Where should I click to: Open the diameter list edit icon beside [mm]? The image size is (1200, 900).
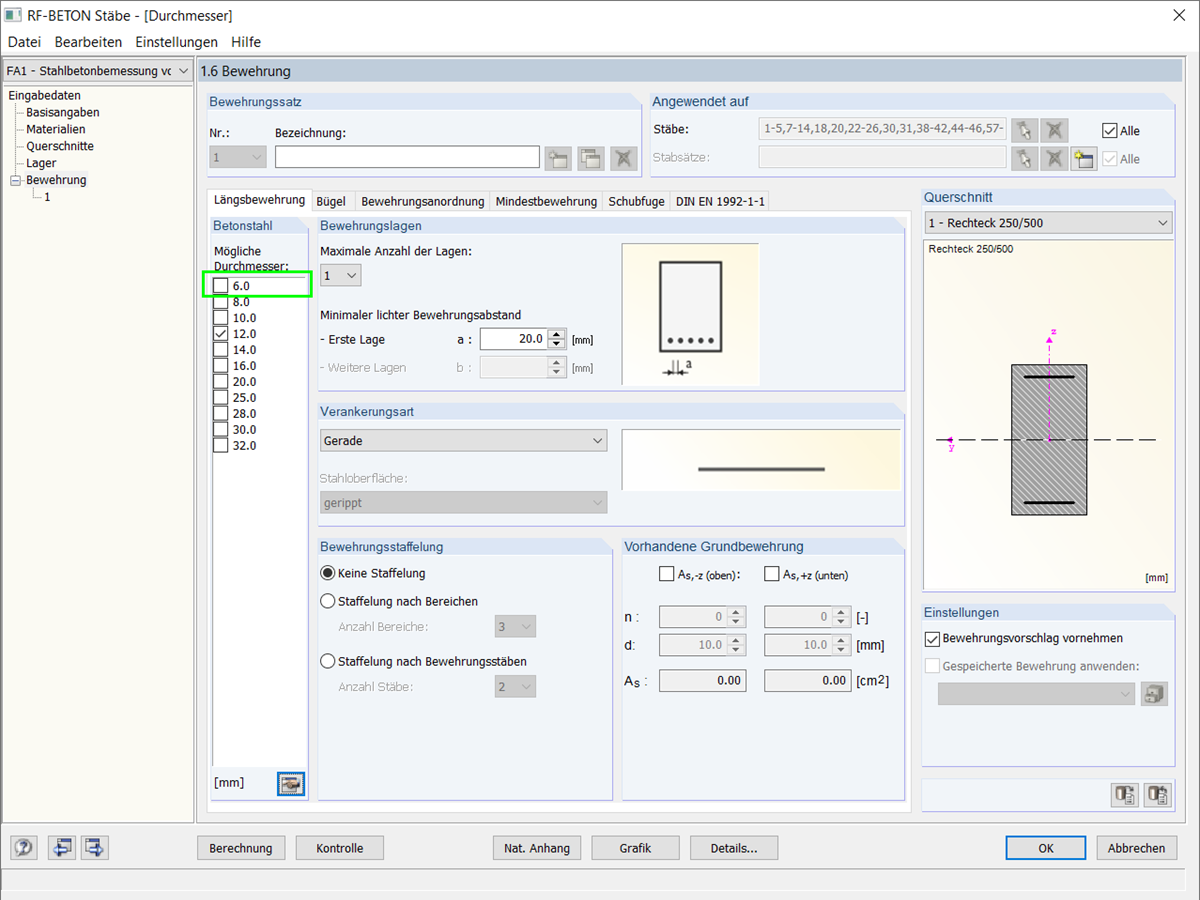click(291, 784)
